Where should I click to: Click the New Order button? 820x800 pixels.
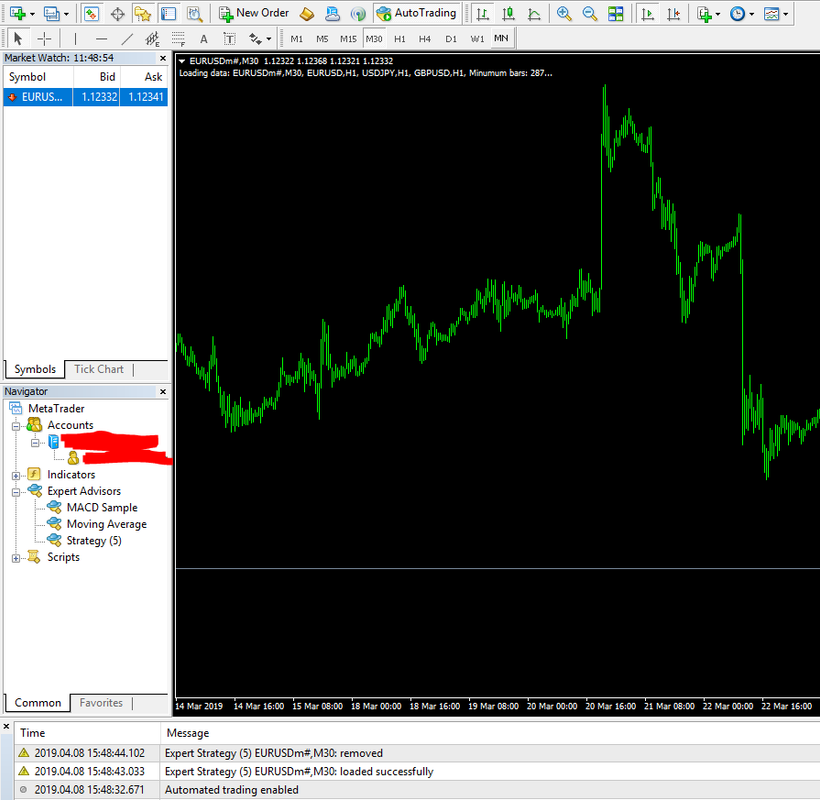(x=254, y=14)
